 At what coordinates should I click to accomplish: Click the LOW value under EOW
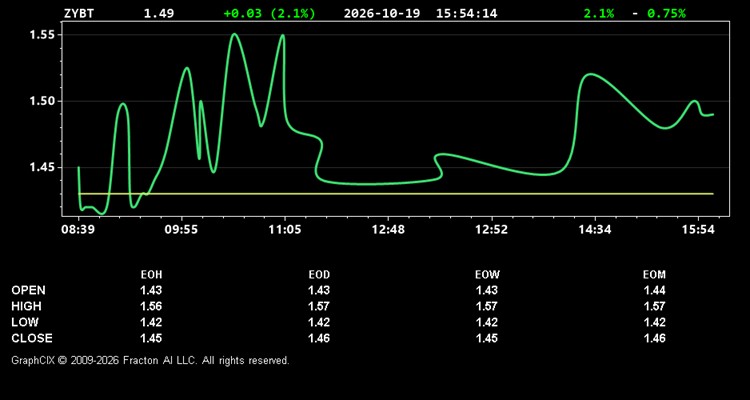487,322
